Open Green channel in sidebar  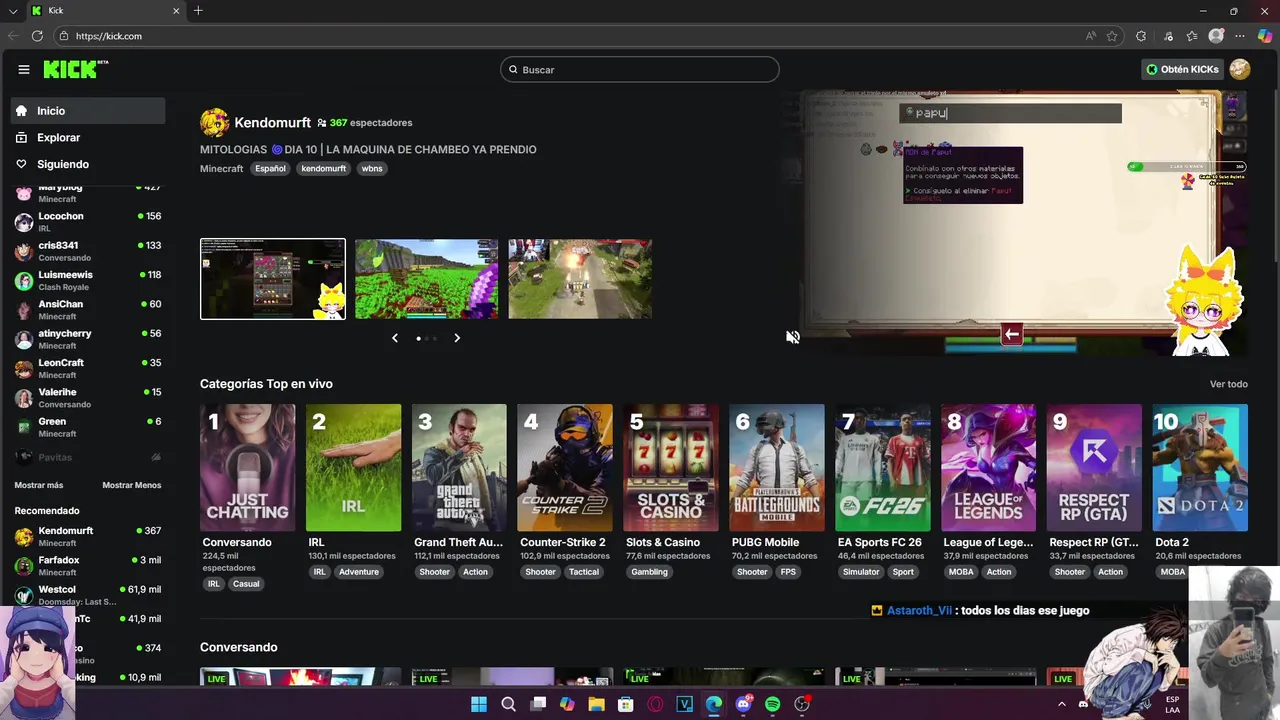coord(88,427)
